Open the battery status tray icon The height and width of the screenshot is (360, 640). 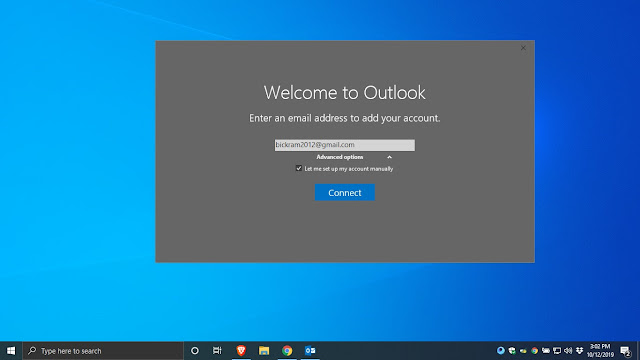point(546,351)
